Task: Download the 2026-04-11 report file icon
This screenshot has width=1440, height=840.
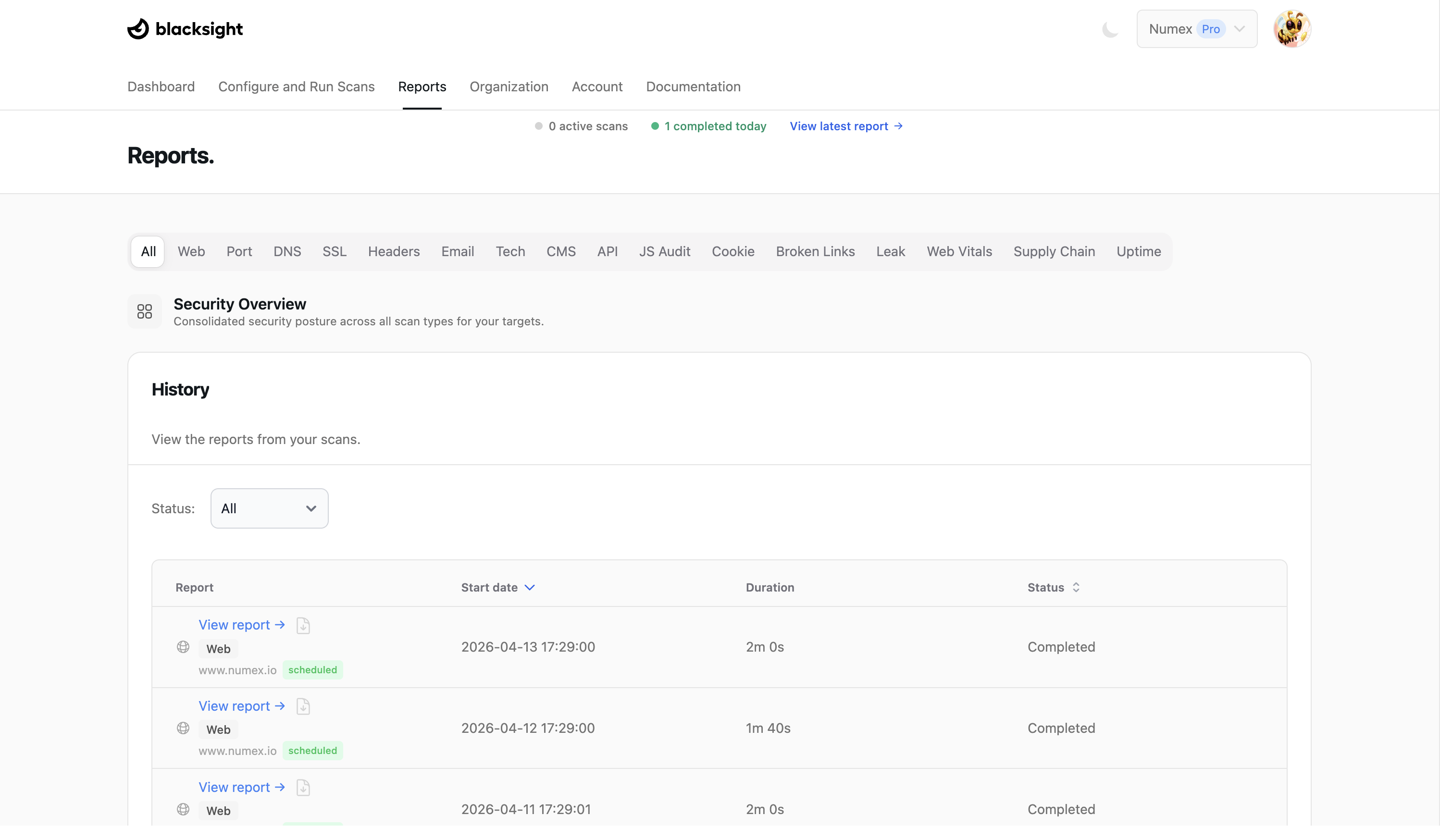Action: pyautogui.click(x=303, y=788)
